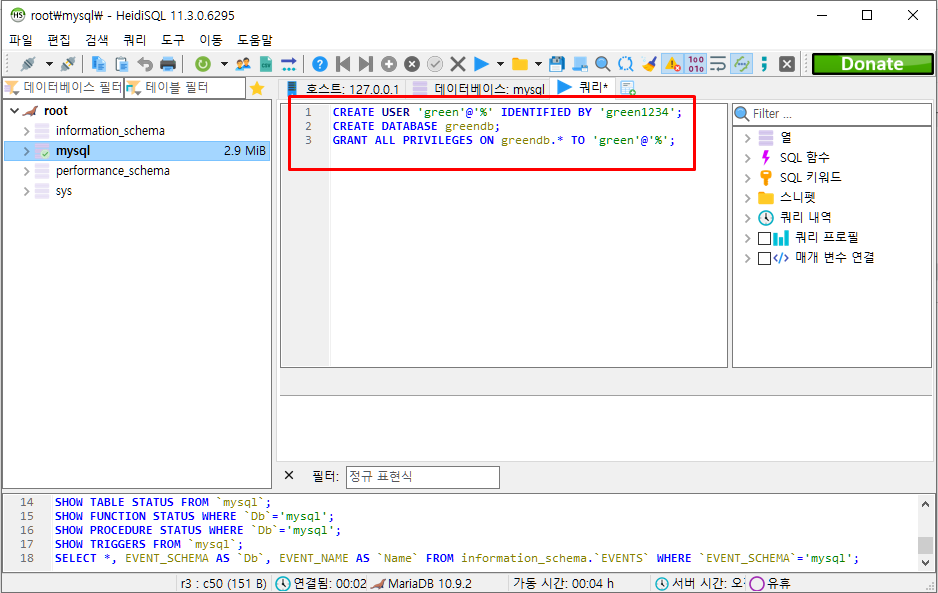Click the save floppy disk icon

(557, 64)
